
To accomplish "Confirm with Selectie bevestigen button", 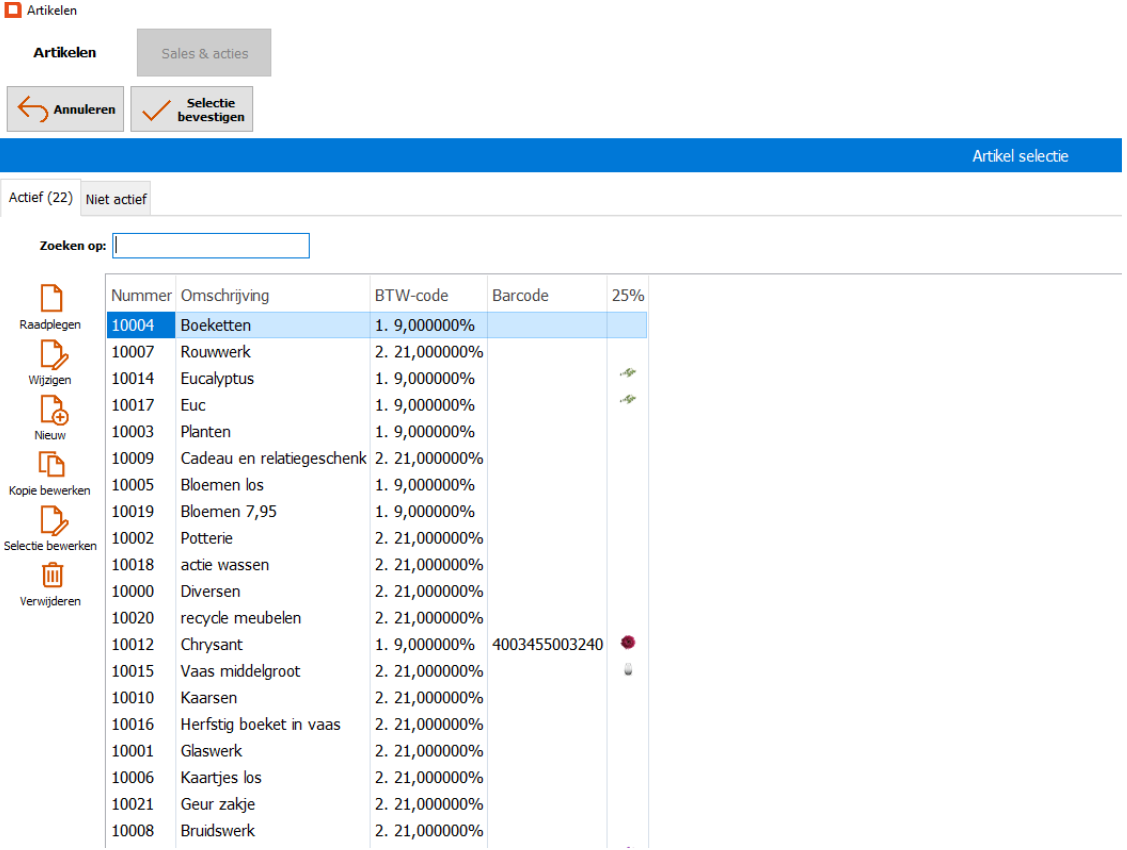I will pyautogui.click(x=192, y=110).
